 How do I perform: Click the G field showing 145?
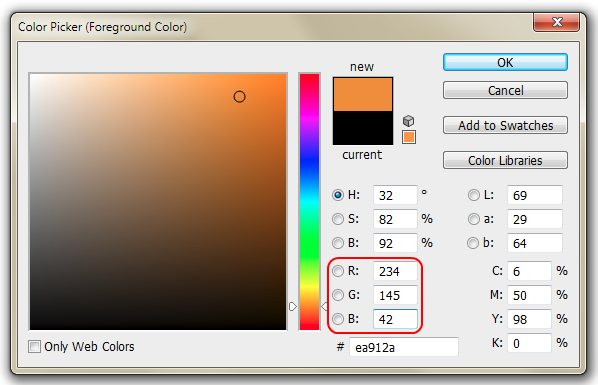(395, 295)
